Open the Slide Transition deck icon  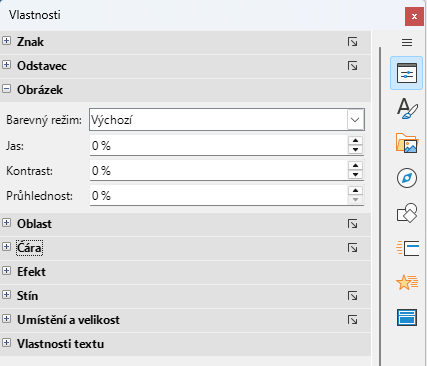(407, 248)
